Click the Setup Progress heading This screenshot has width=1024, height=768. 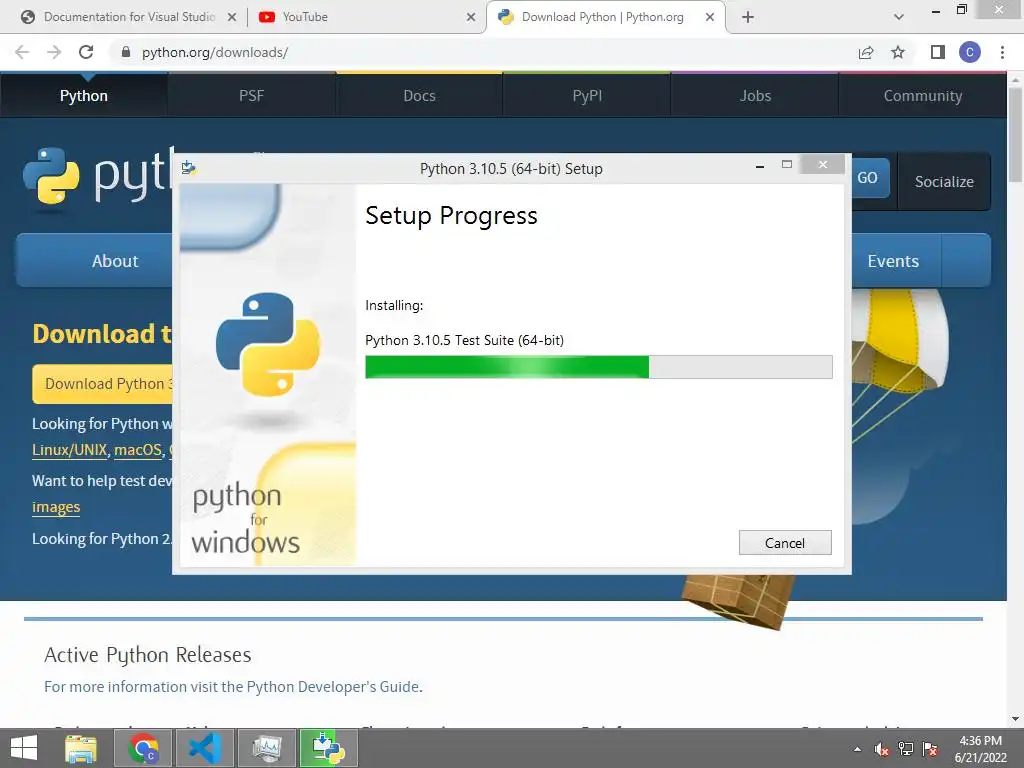451,216
